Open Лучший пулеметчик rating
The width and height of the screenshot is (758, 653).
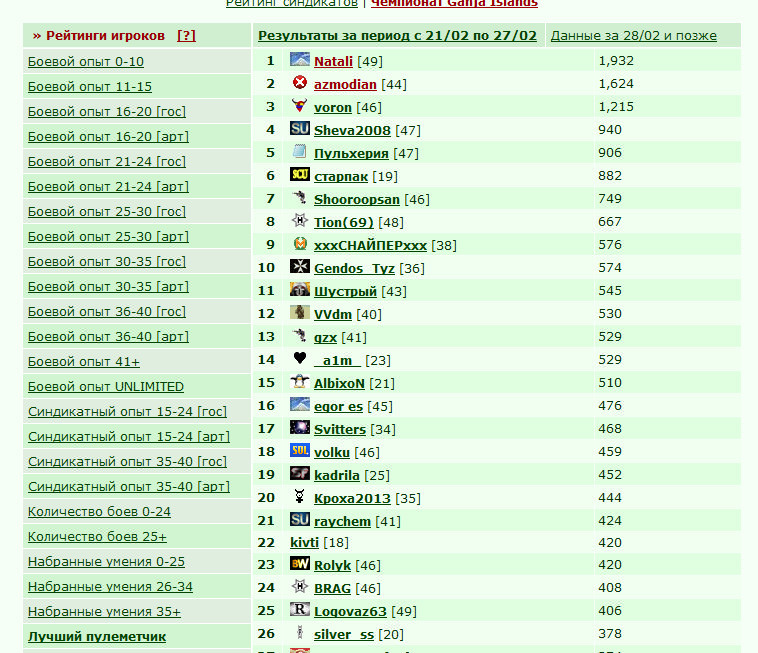(97, 637)
